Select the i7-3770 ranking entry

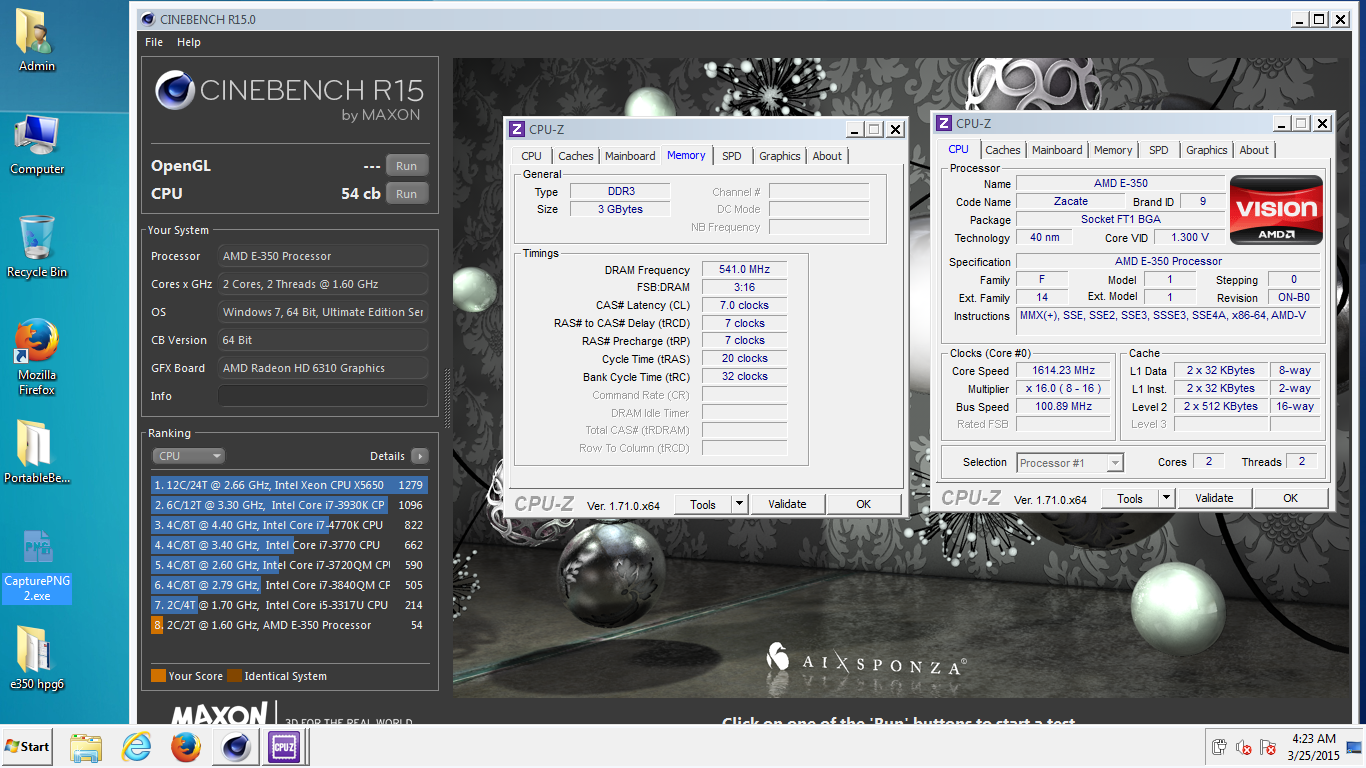[x=290, y=545]
